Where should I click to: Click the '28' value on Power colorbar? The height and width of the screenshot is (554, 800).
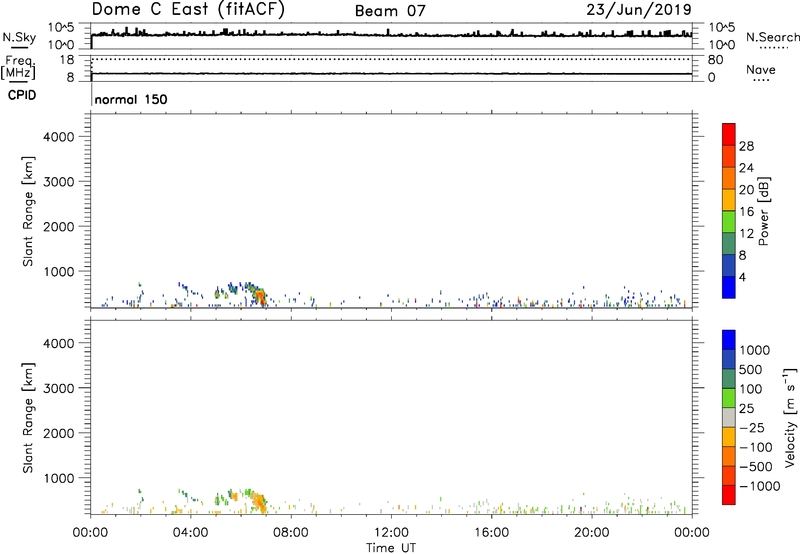coord(746,146)
